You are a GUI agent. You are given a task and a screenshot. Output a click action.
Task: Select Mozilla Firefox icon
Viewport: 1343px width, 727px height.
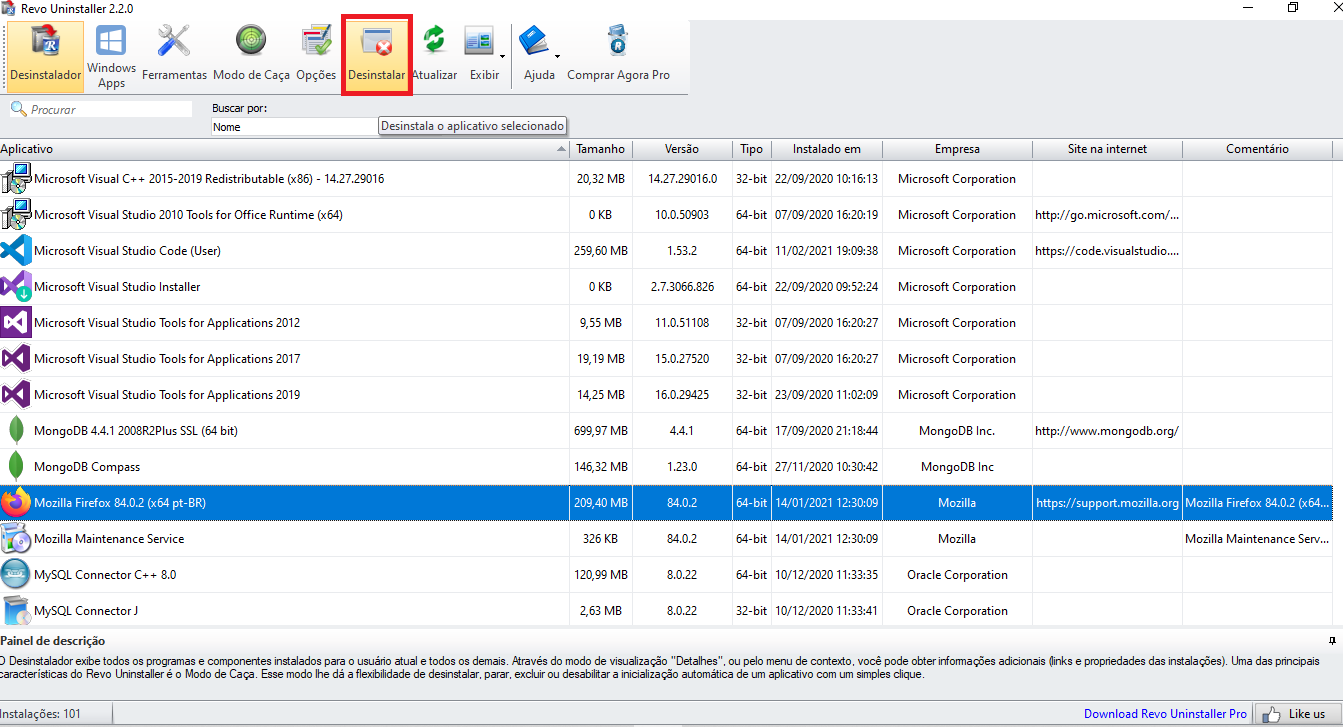click(16, 503)
